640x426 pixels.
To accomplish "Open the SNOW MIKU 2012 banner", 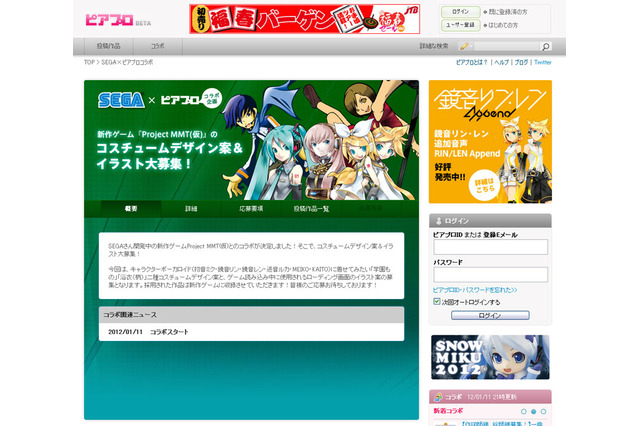I will (x=490, y=357).
